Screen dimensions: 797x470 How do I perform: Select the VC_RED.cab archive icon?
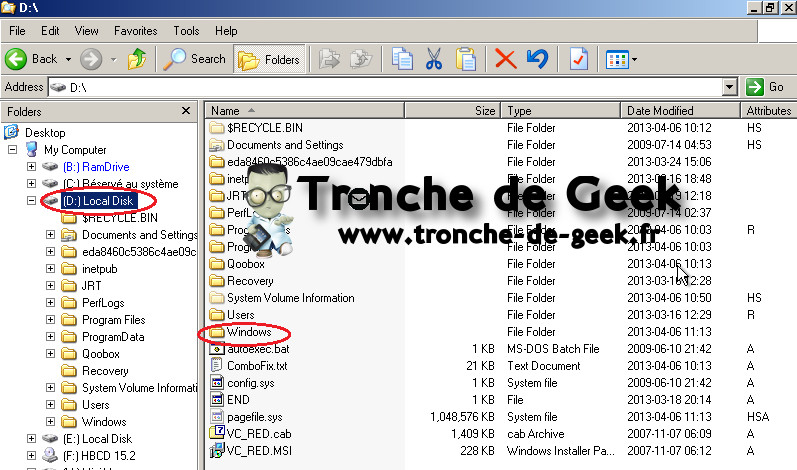[x=217, y=433]
